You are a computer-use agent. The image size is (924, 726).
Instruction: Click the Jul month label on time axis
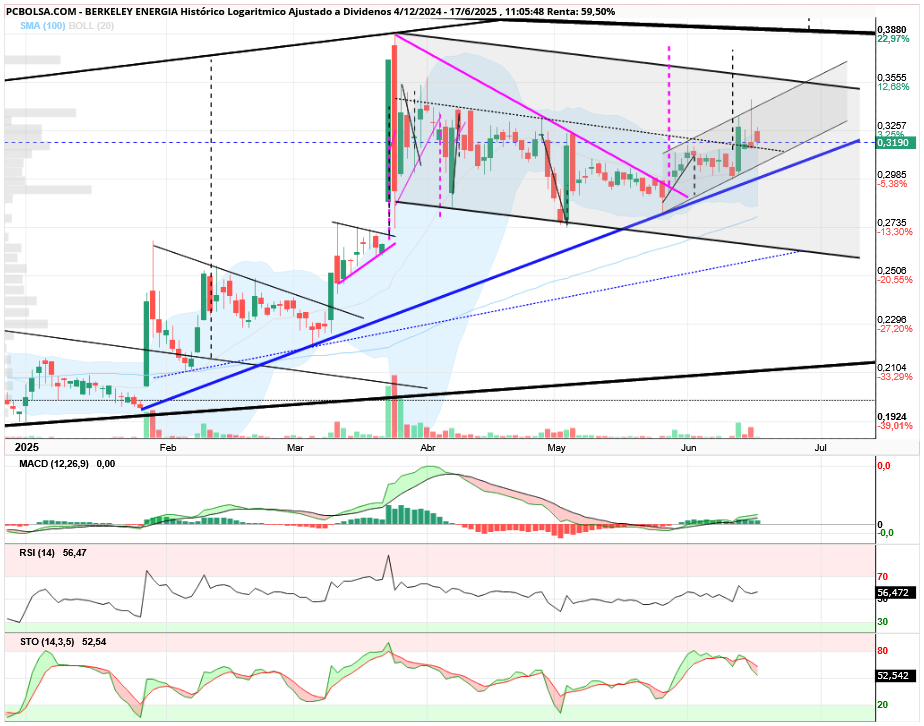(x=820, y=448)
